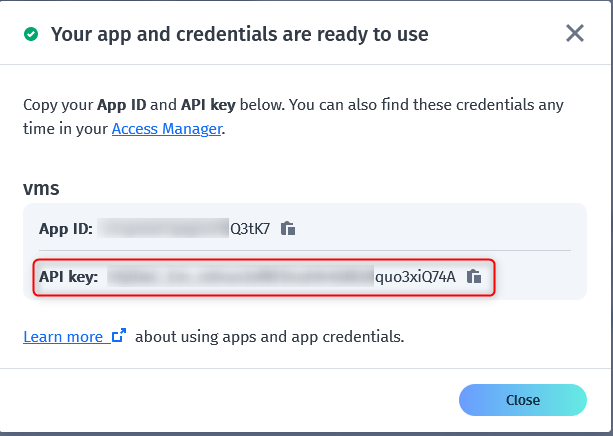This screenshot has height=436, width=613.
Task: Click the "about using apps and app credentials" text
Action: point(270,337)
